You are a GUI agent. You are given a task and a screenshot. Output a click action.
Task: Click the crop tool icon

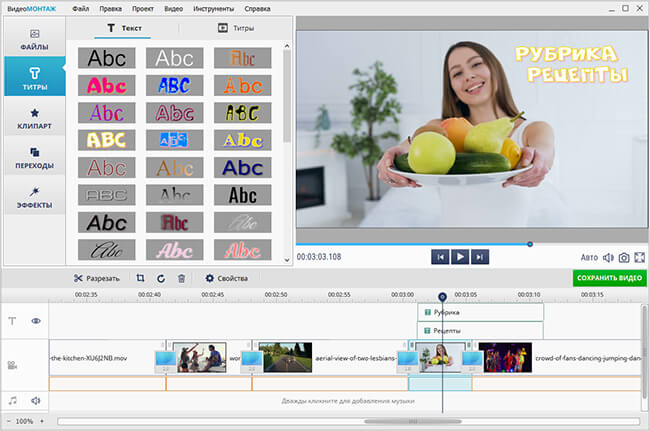141,278
